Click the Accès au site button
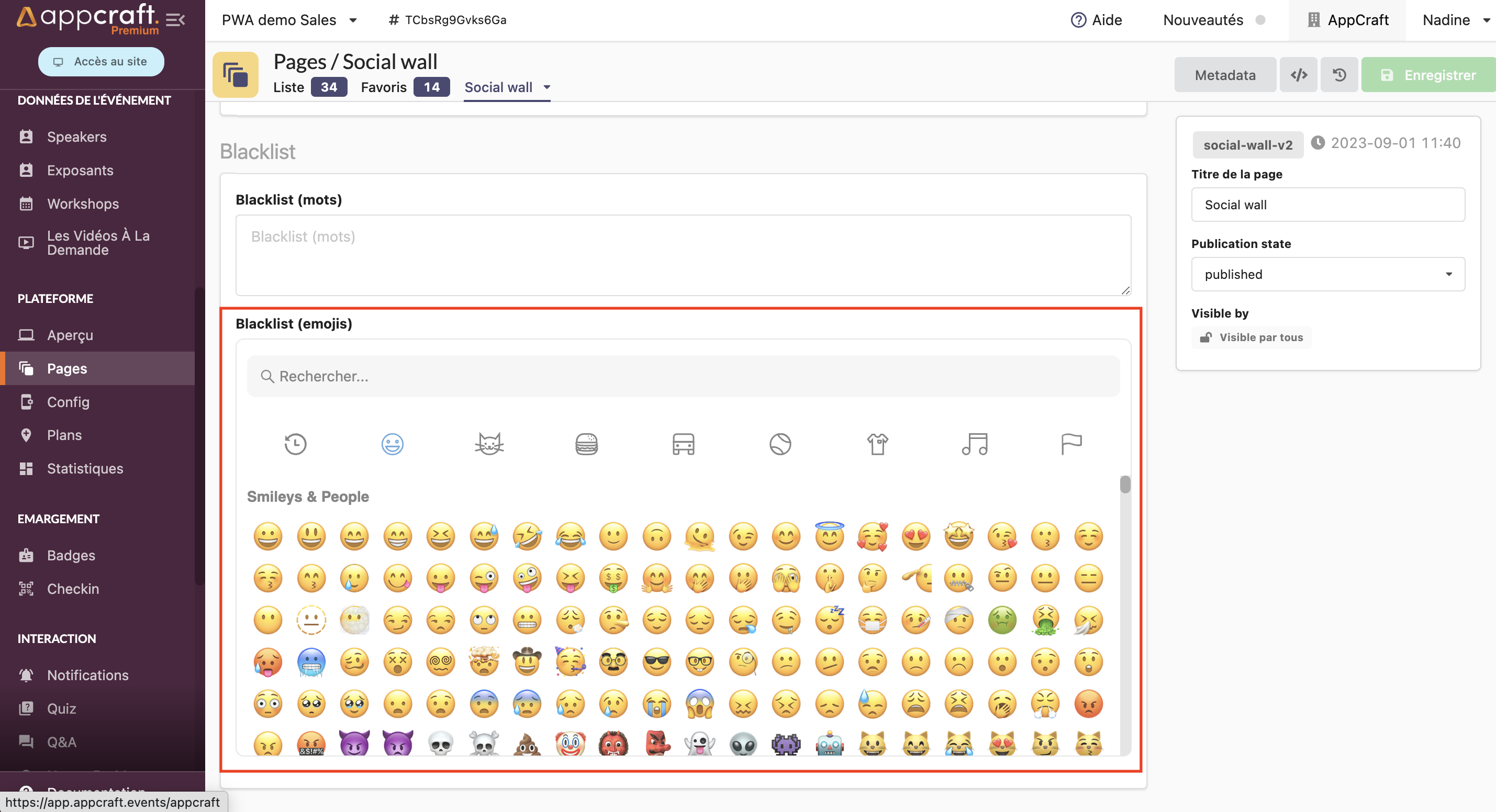1496x812 pixels. pyautogui.click(x=101, y=62)
